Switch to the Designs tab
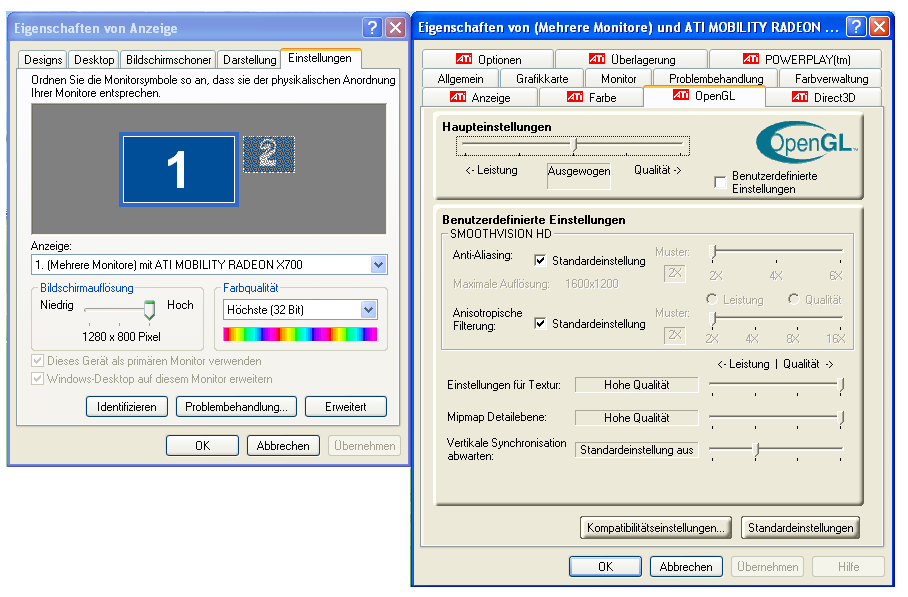This screenshot has height=597, width=908. click(43, 60)
